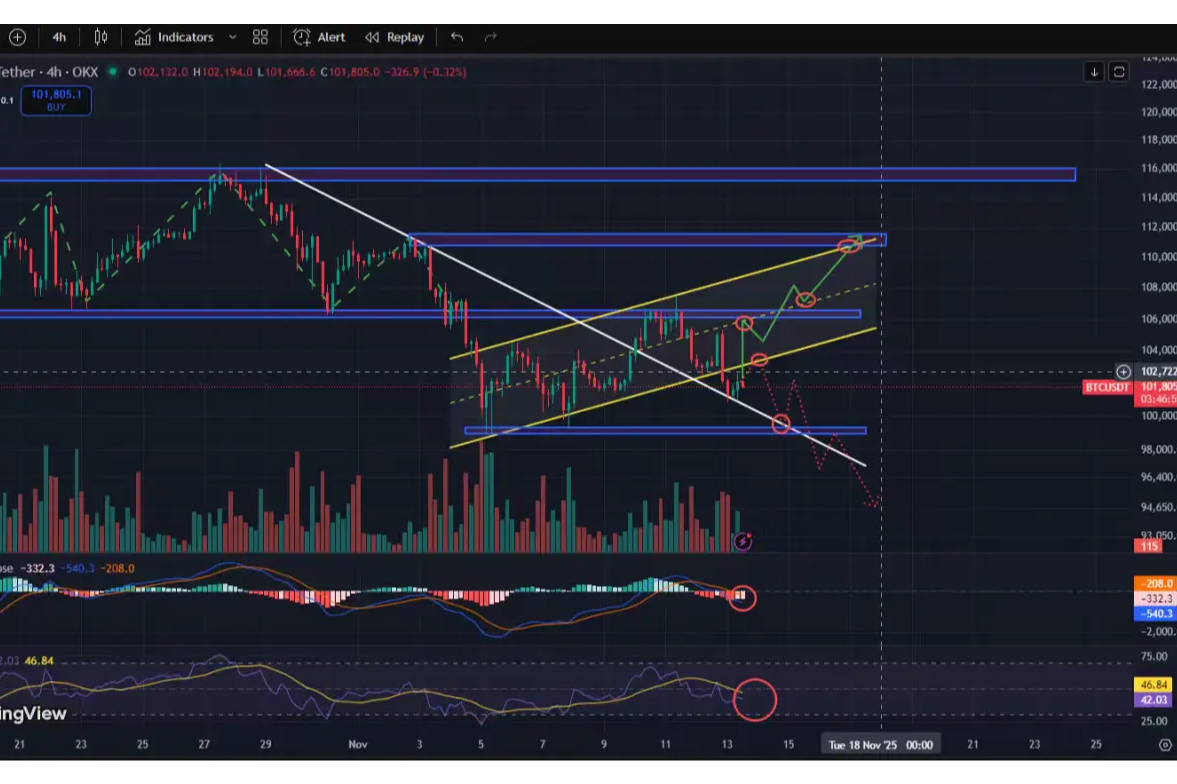Viewport: 1177px width, 784px height.
Task: Redo the last chart action
Action: coord(490,37)
